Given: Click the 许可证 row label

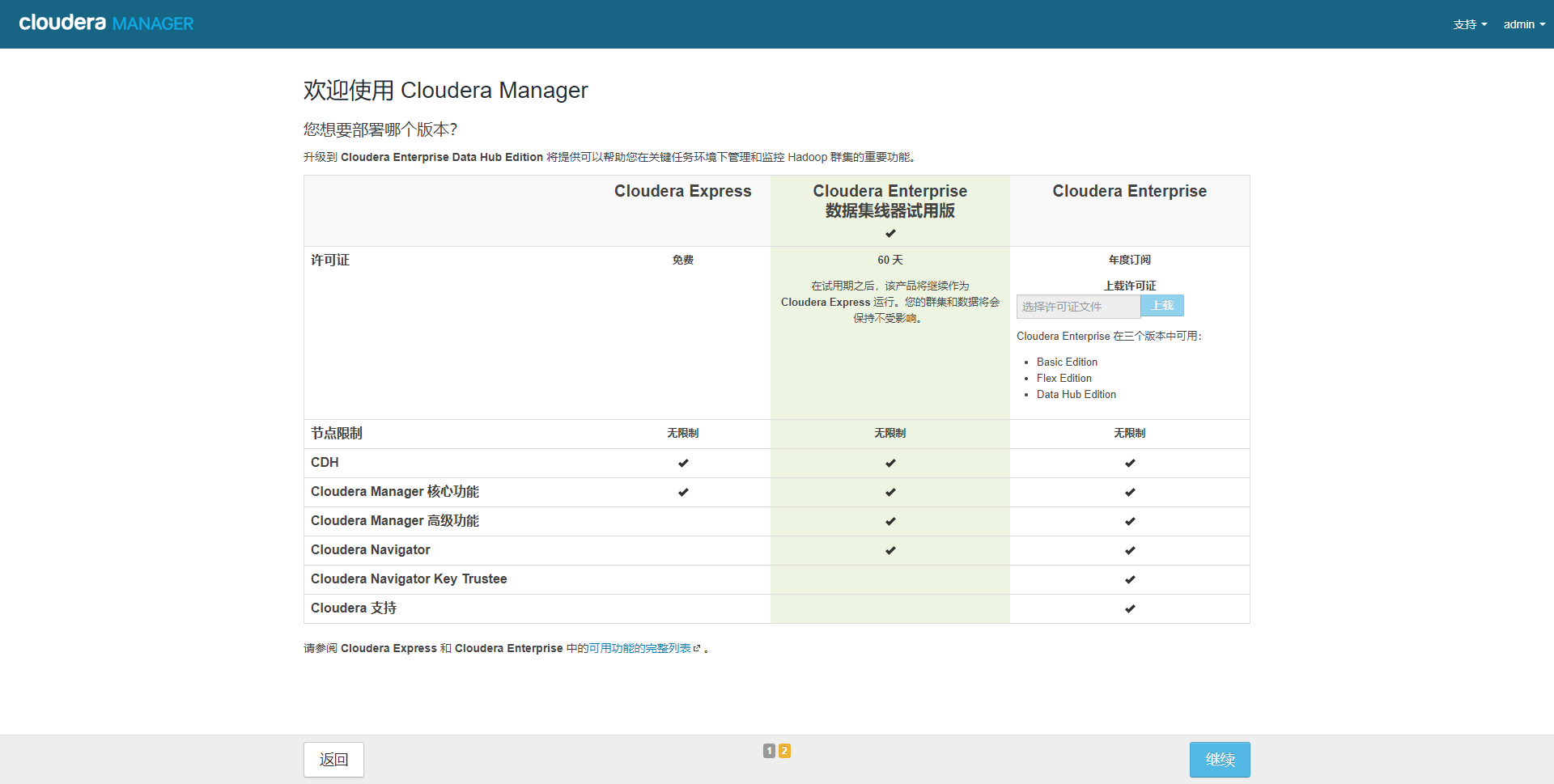Looking at the screenshot, I should [330, 260].
